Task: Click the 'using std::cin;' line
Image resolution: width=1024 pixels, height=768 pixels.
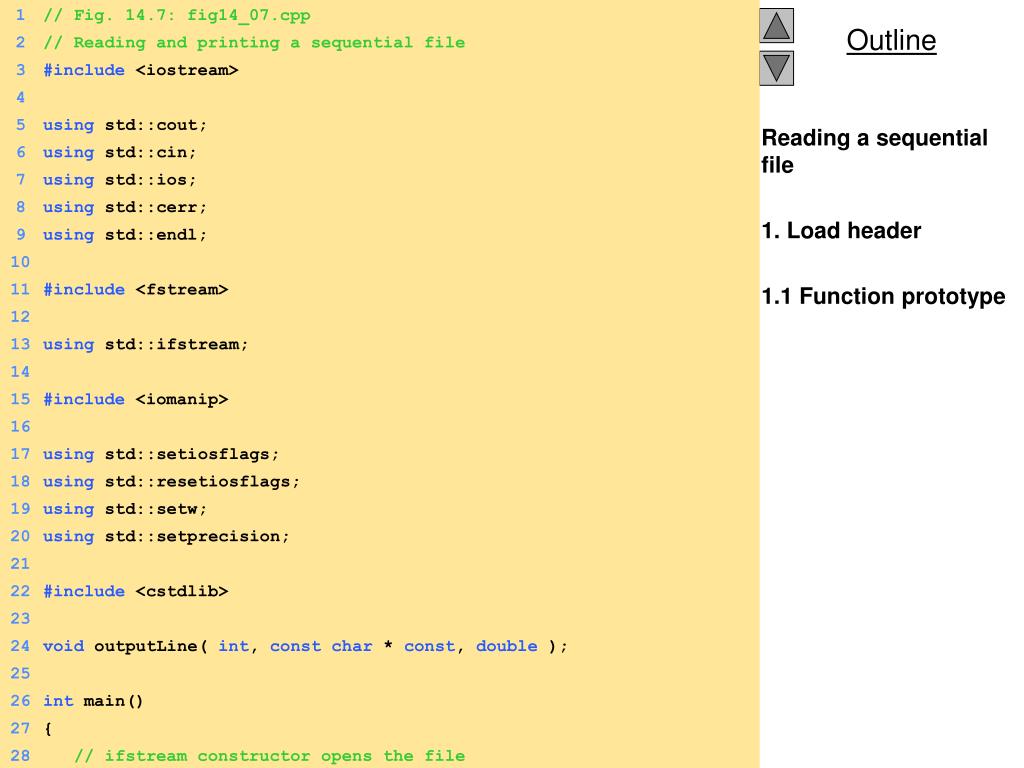Action: click(120, 152)
